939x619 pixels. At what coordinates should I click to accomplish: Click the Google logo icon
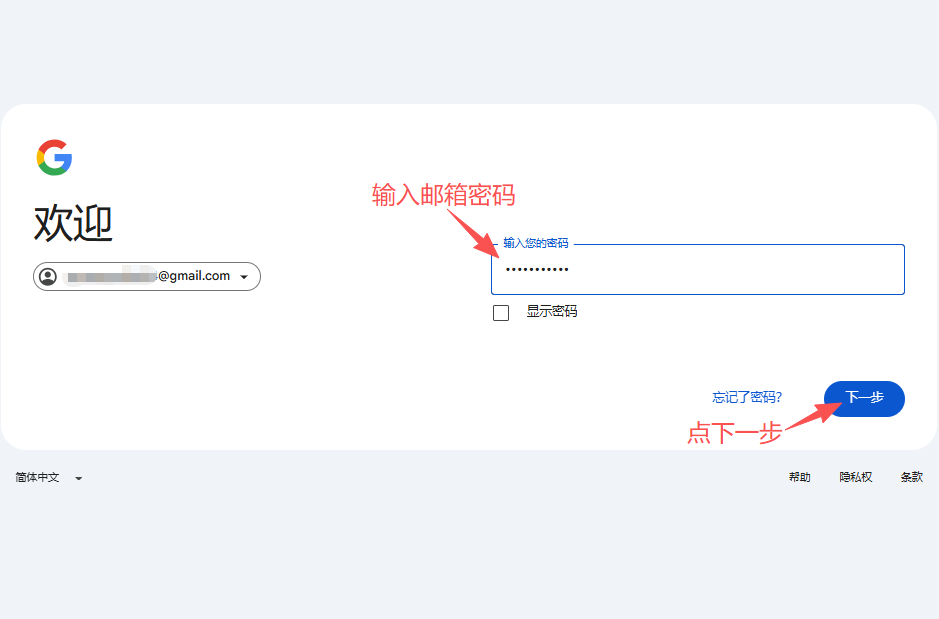click(54, 157)
